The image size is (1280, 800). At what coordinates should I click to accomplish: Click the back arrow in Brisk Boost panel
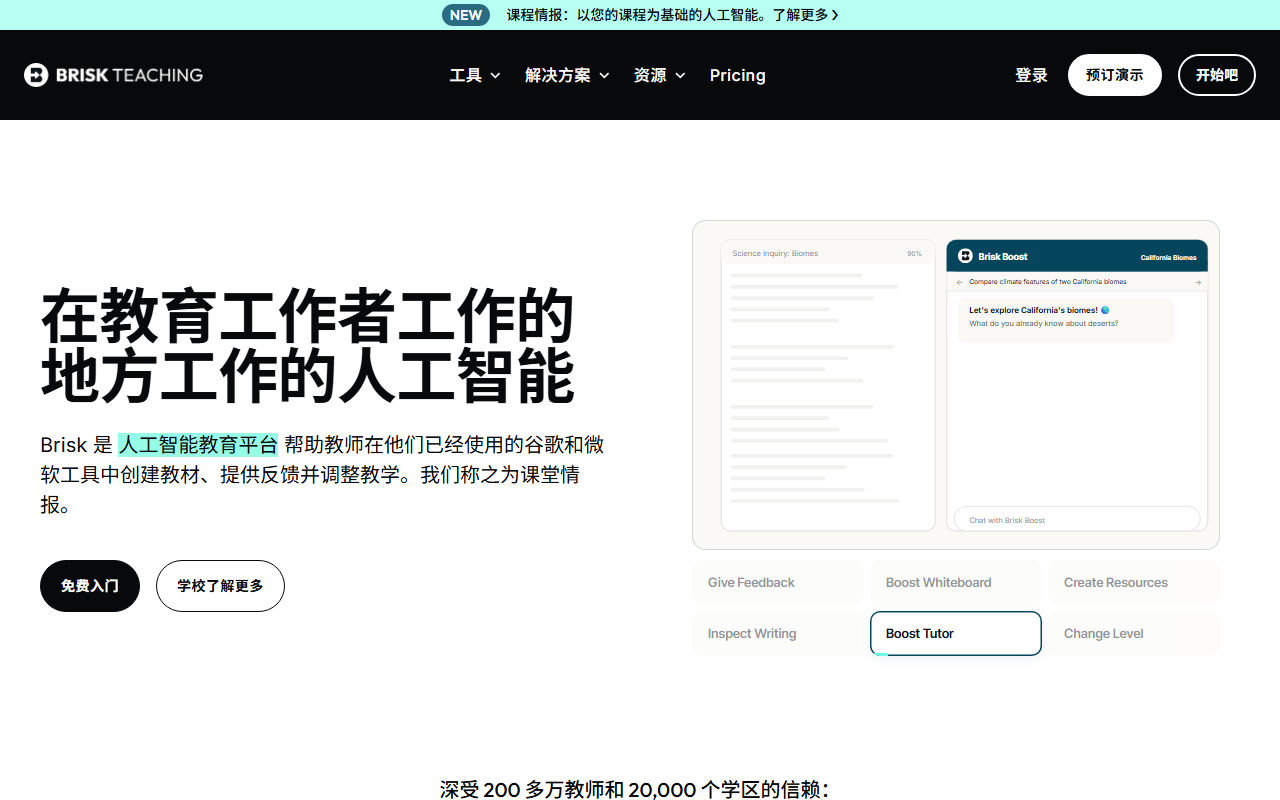pos(960,282)
